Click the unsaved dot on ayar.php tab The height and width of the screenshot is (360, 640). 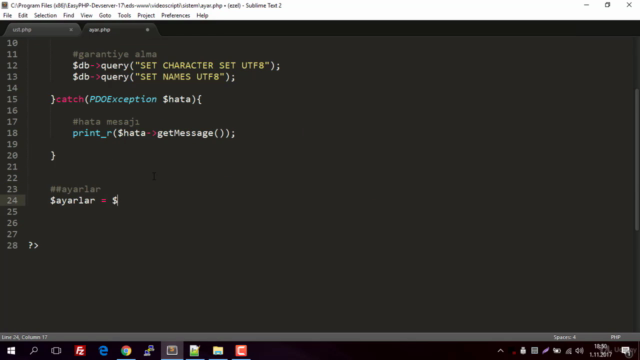(147, 30)
